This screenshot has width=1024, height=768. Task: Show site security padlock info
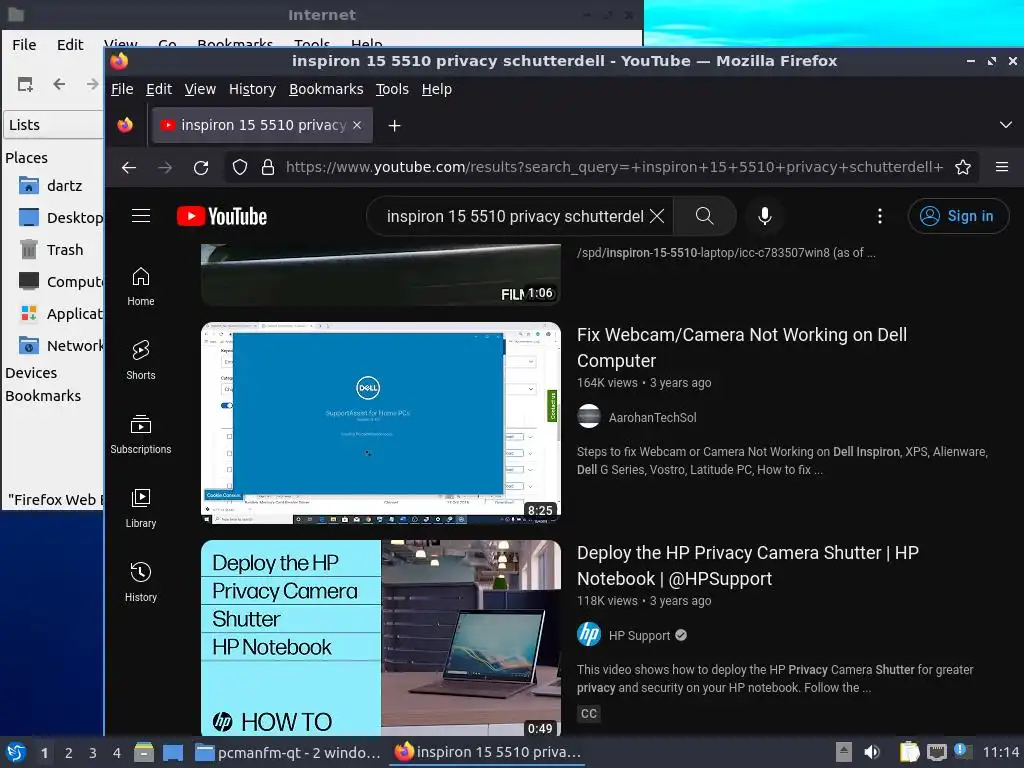[268, 168]
